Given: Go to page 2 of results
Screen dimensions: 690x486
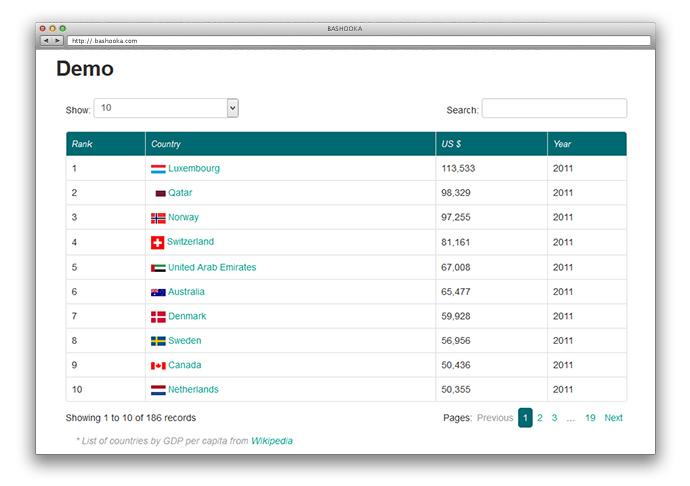Looking at the screenshot, I should point(540,418).
